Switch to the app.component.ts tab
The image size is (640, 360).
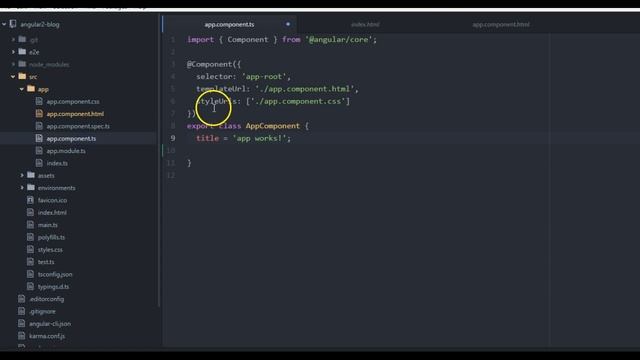click(x=229, y=24)
